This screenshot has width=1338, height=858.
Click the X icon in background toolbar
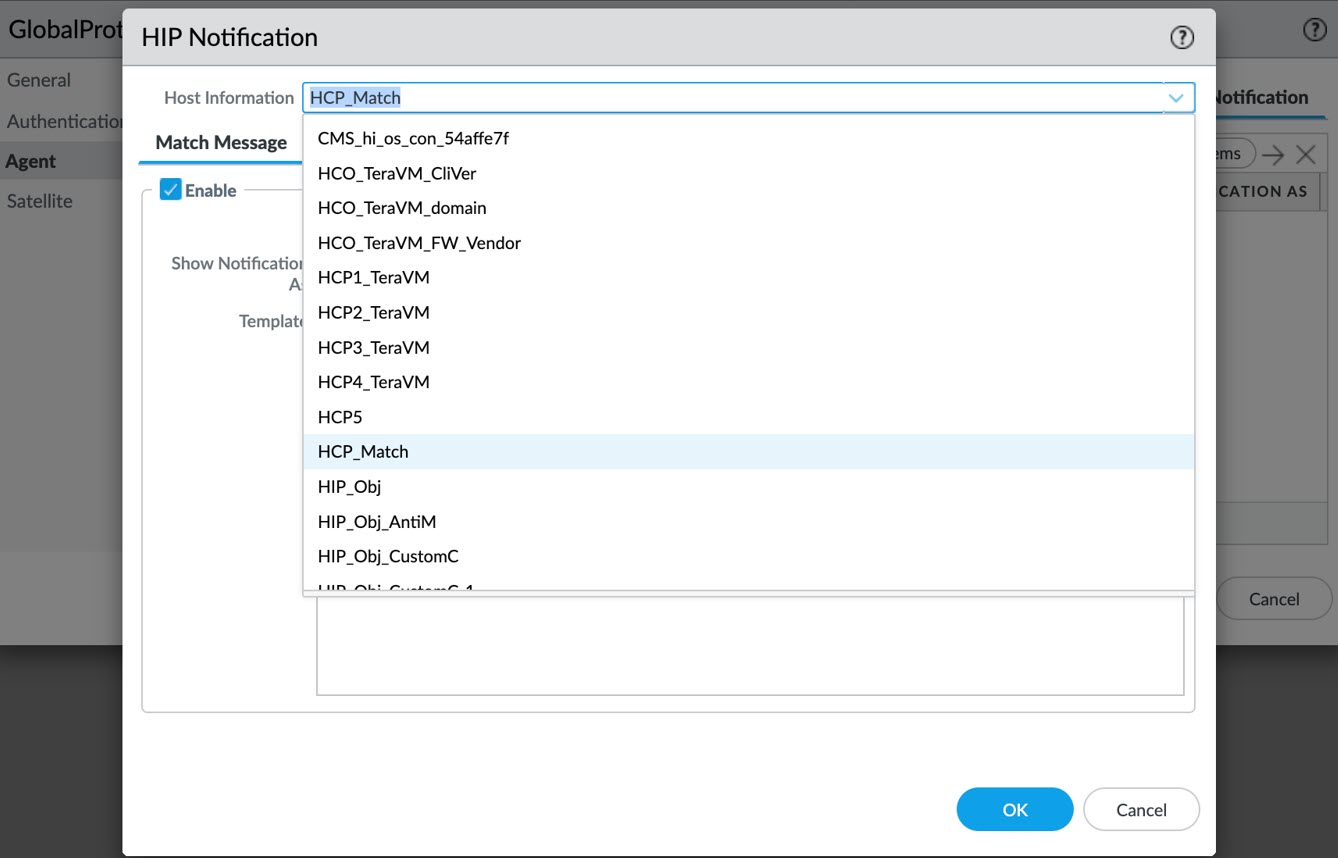click(1305, 154)
